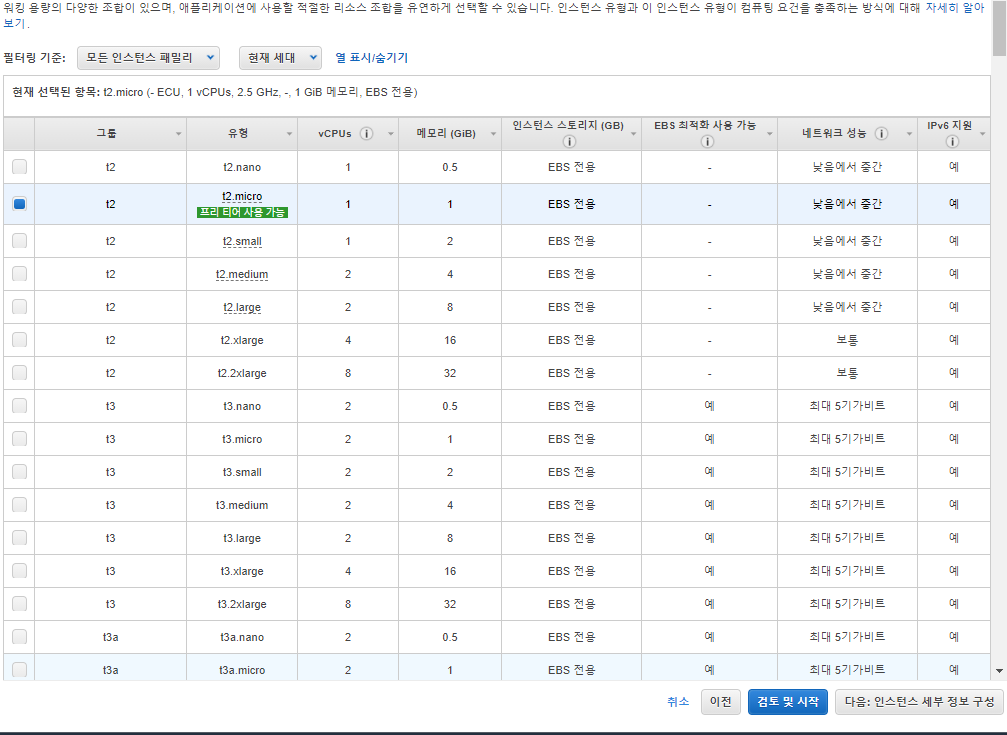This screenshot has height=735, width=1007.
Task: Click the 최대 5기가비트 cell in t3.nano row
Action: click(x=847, y=406)
